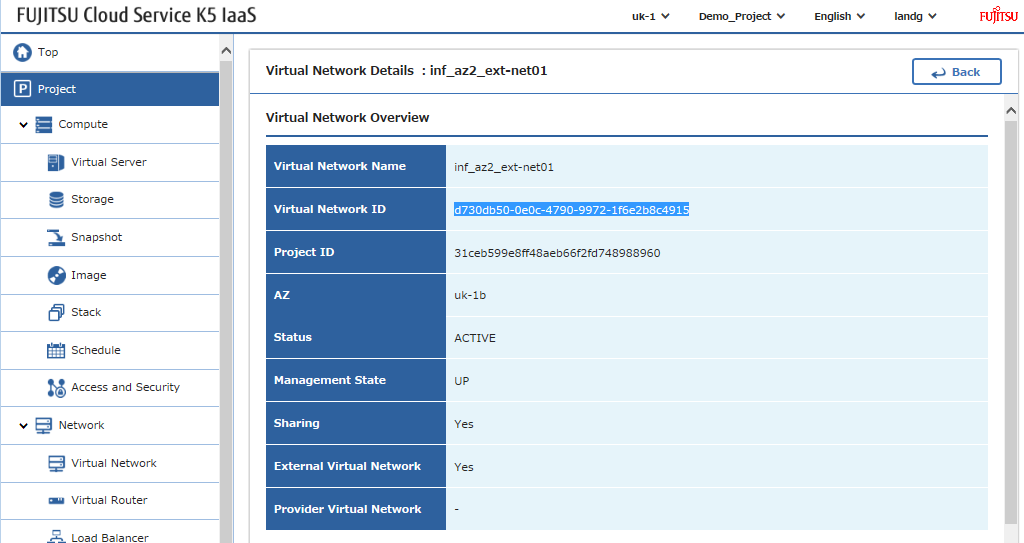
Task: Click the AZ value uk-1b
Action: (470, 295)
